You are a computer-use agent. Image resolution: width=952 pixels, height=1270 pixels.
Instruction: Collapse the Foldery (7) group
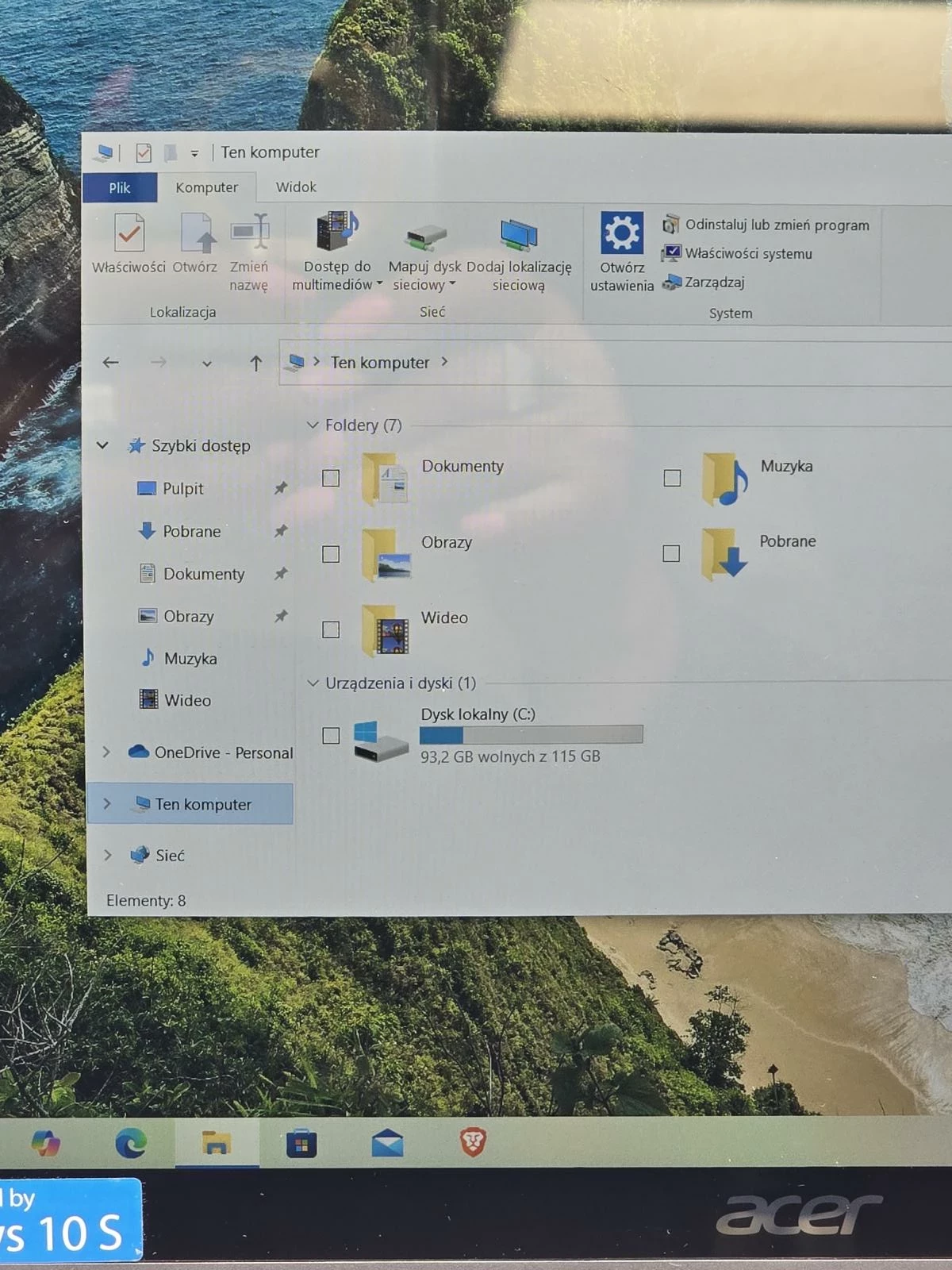tap(313, 425)
